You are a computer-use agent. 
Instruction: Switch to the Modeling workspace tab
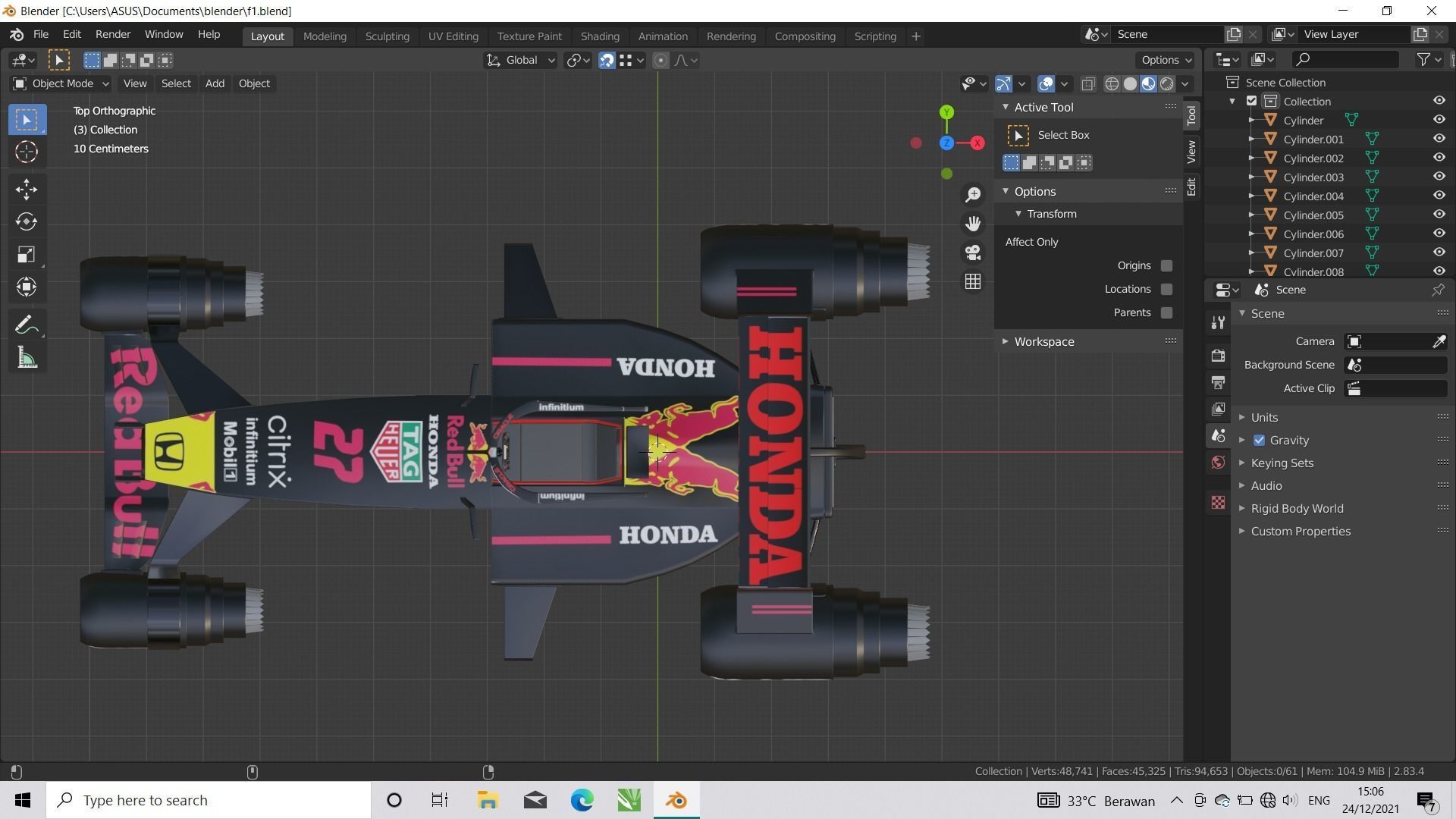(x=325, y=36)
